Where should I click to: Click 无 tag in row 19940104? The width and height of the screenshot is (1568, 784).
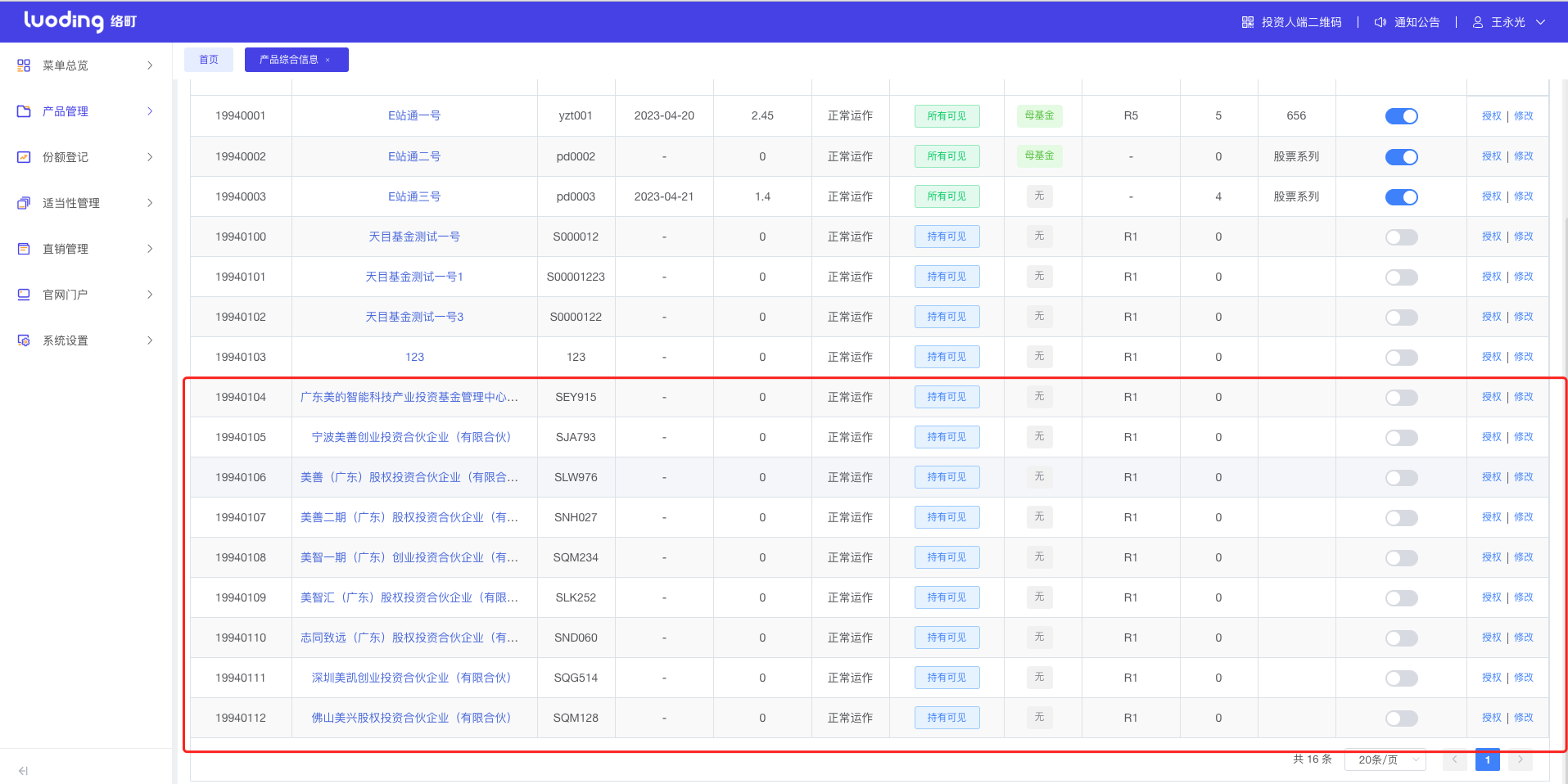(1040, 397)
